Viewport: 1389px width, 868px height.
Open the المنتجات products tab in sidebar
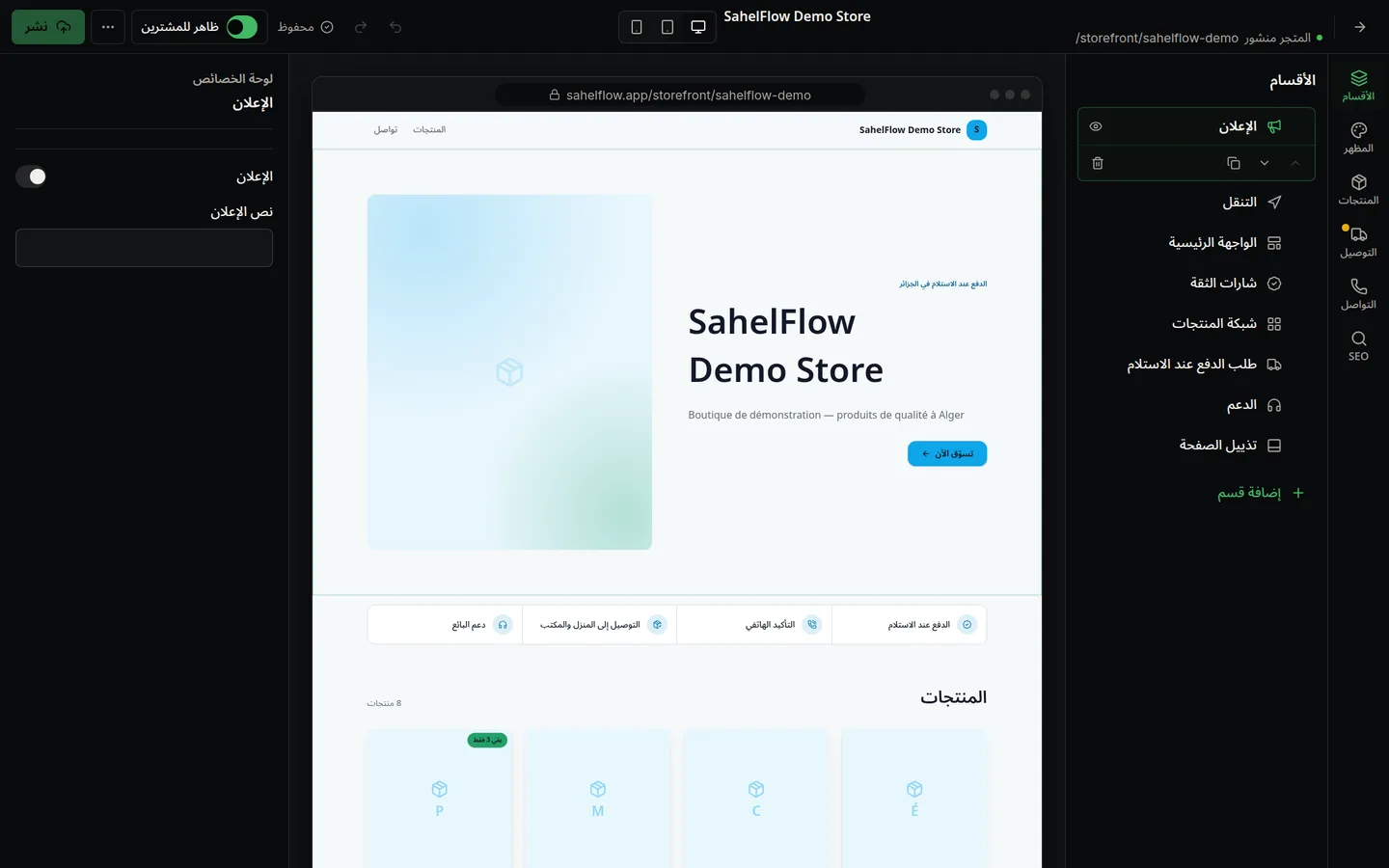pos(1358,190)
